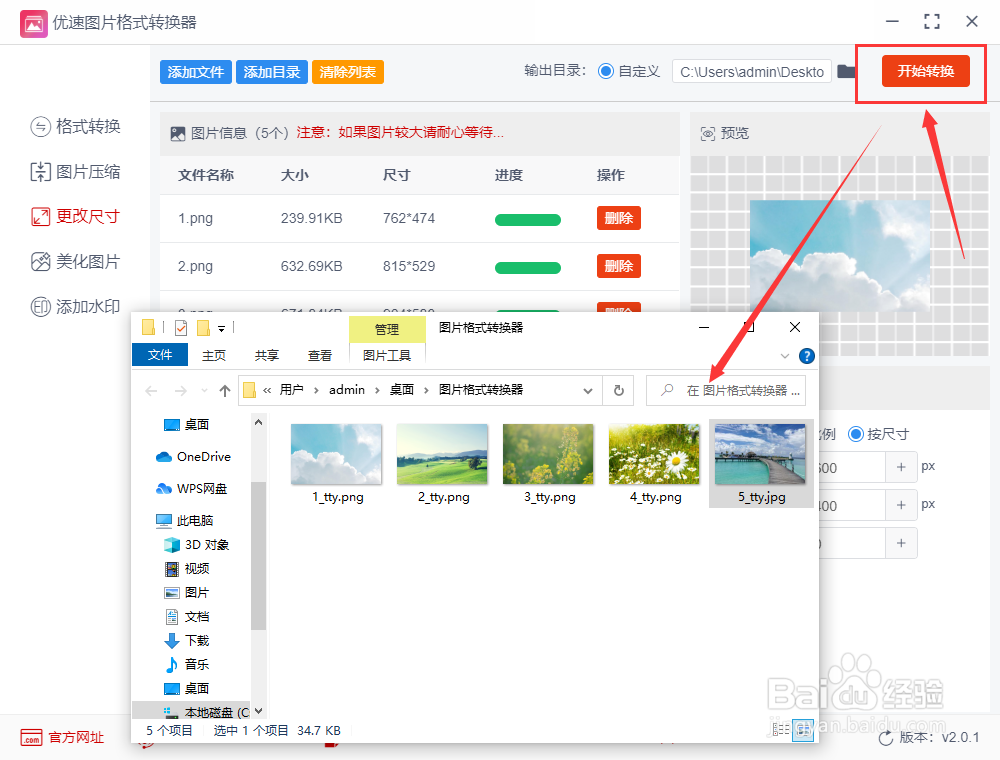
Task: Click the new folder icon in title bar
Action: pos(203,328)
